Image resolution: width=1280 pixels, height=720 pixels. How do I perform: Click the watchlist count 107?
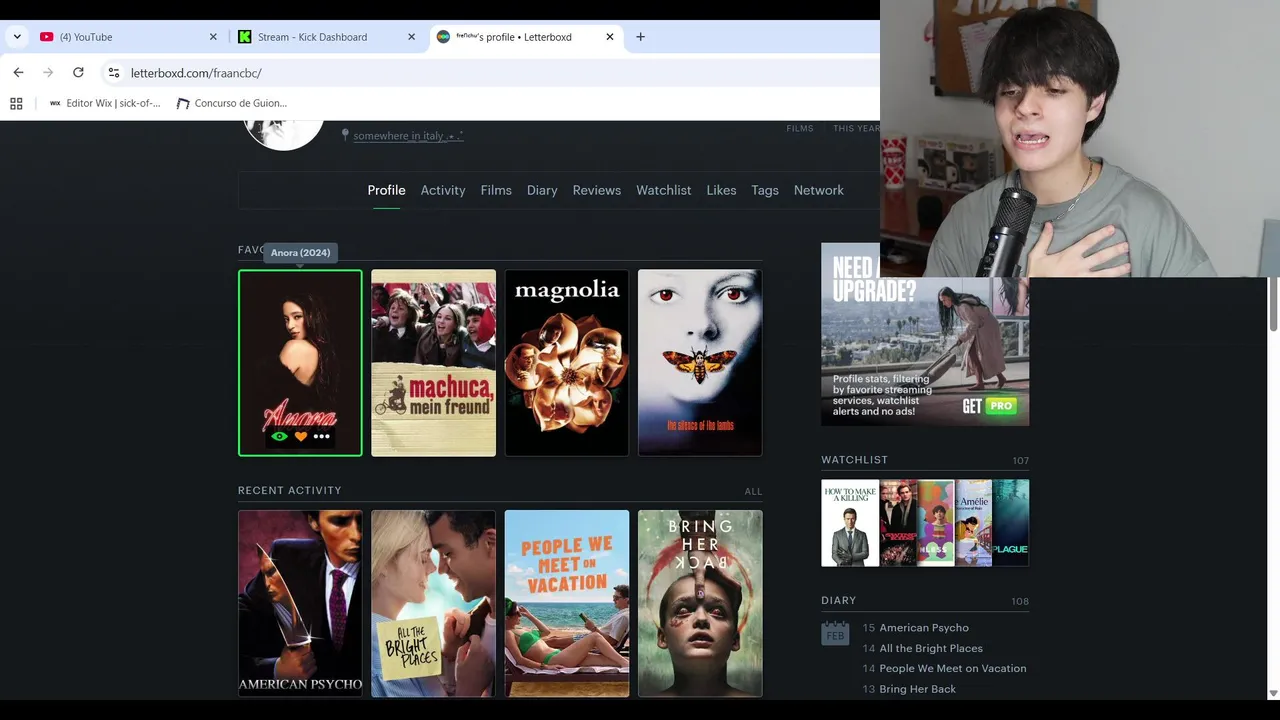[1020, 461]
